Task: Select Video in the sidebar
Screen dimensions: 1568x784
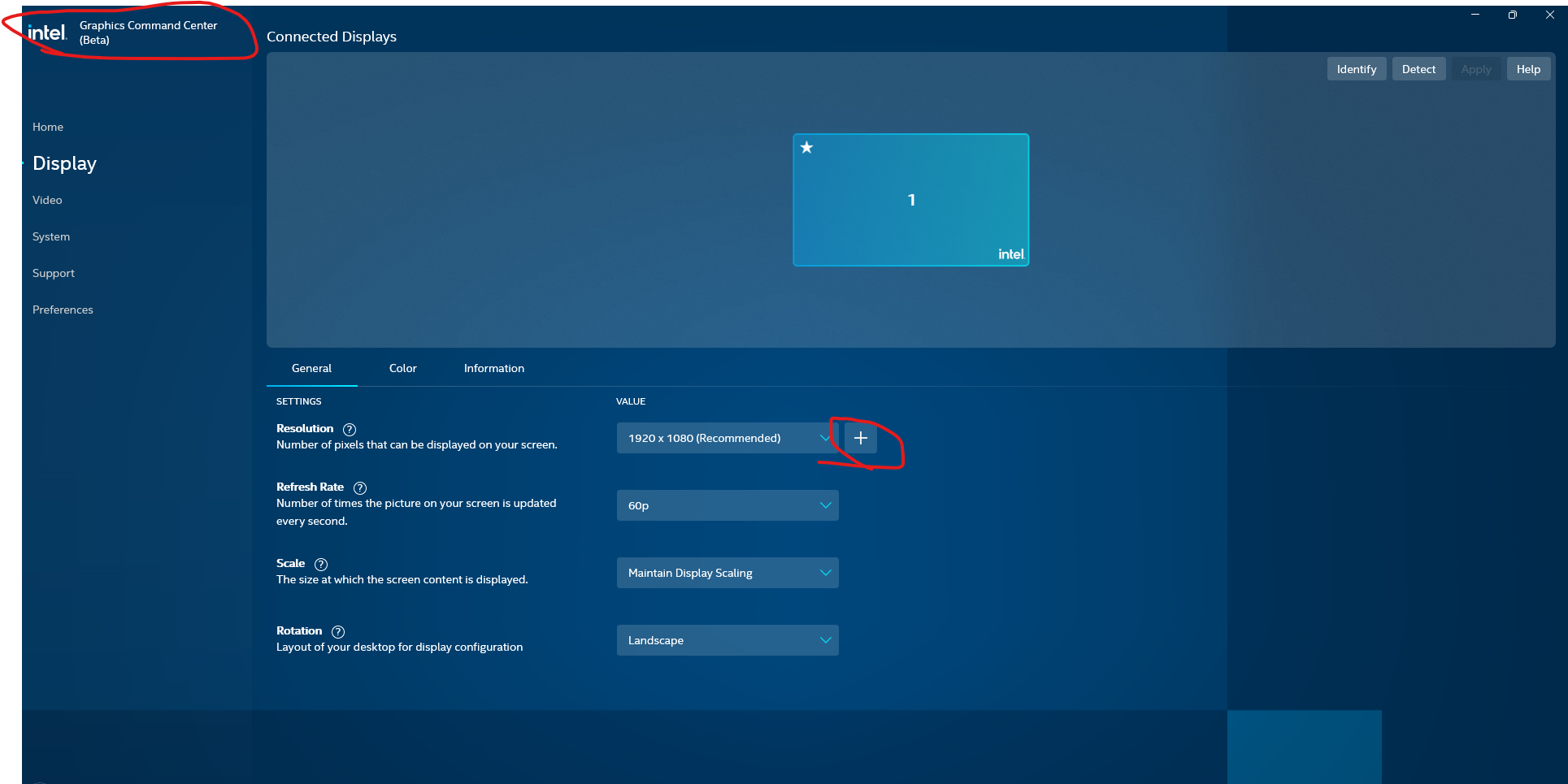Action: [46, 200]
